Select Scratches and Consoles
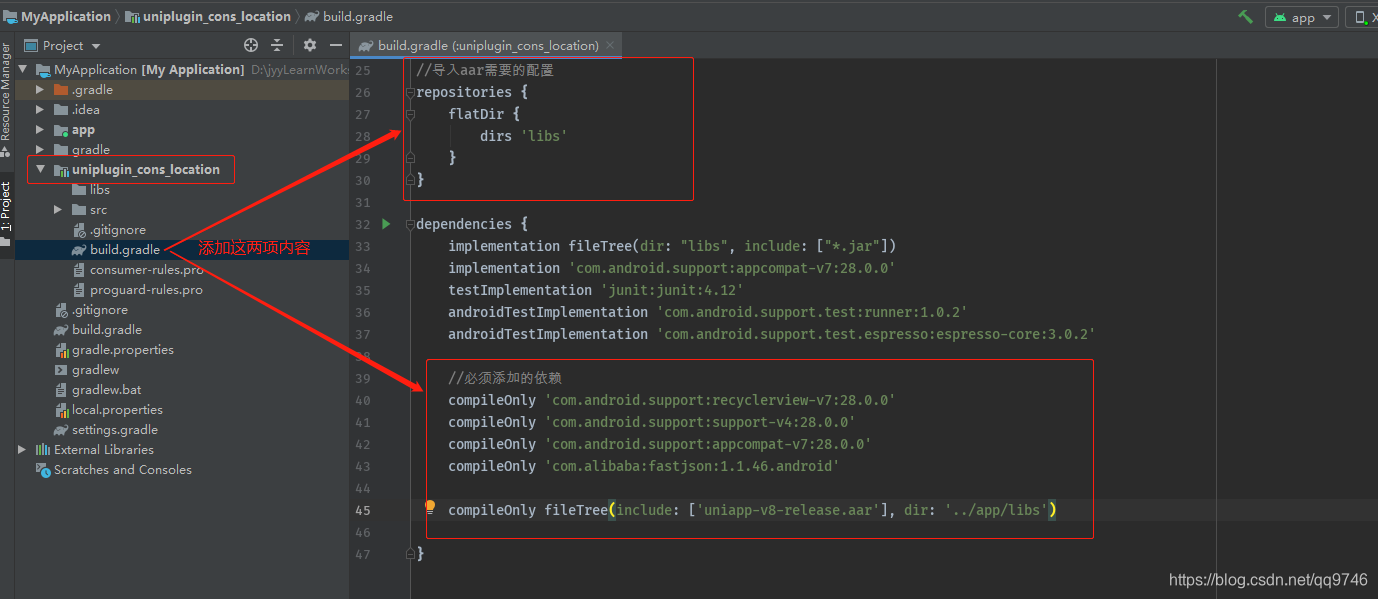Image resolution: width=1378 pixels, height=599 pixels. click(113, 469)
